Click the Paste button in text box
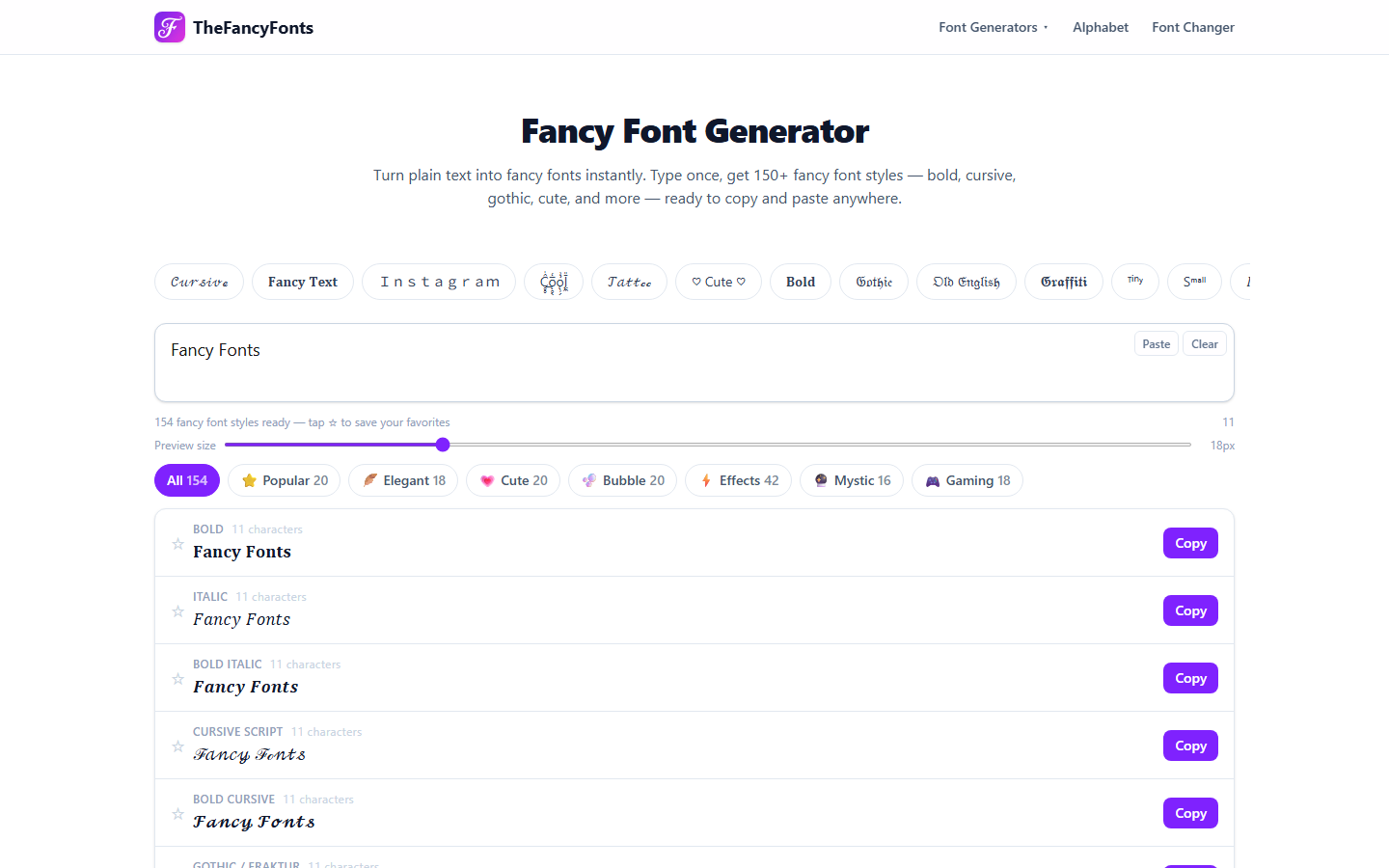Image resolution: width=1389 pixels, height=868 pixels. (x=1157, y=344)
